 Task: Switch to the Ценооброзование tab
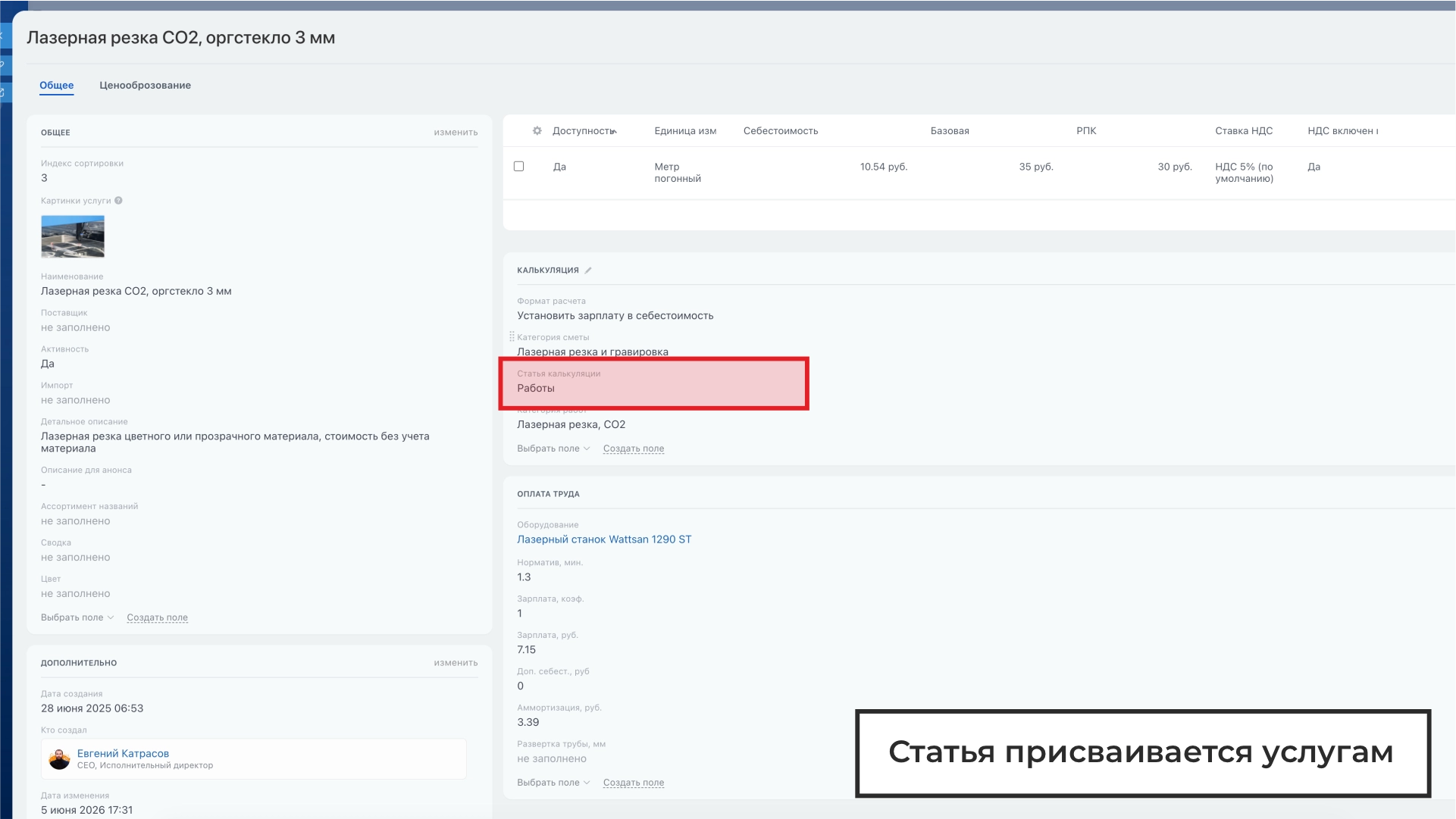(145, 86)
